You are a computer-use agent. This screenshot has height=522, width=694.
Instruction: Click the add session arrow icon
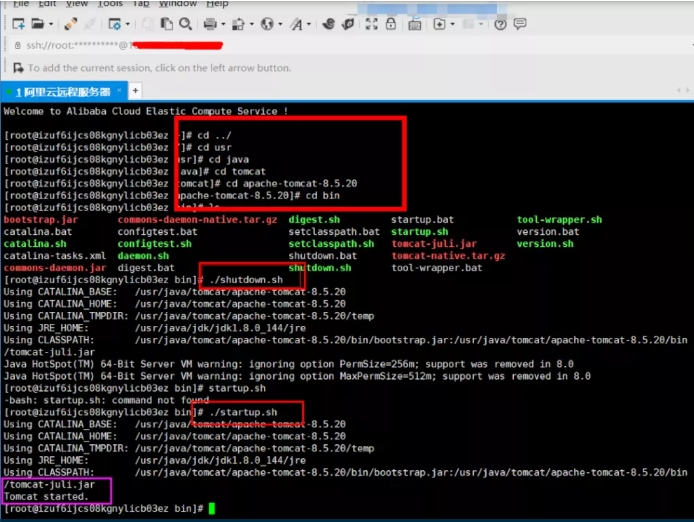(x=18, y=68)
